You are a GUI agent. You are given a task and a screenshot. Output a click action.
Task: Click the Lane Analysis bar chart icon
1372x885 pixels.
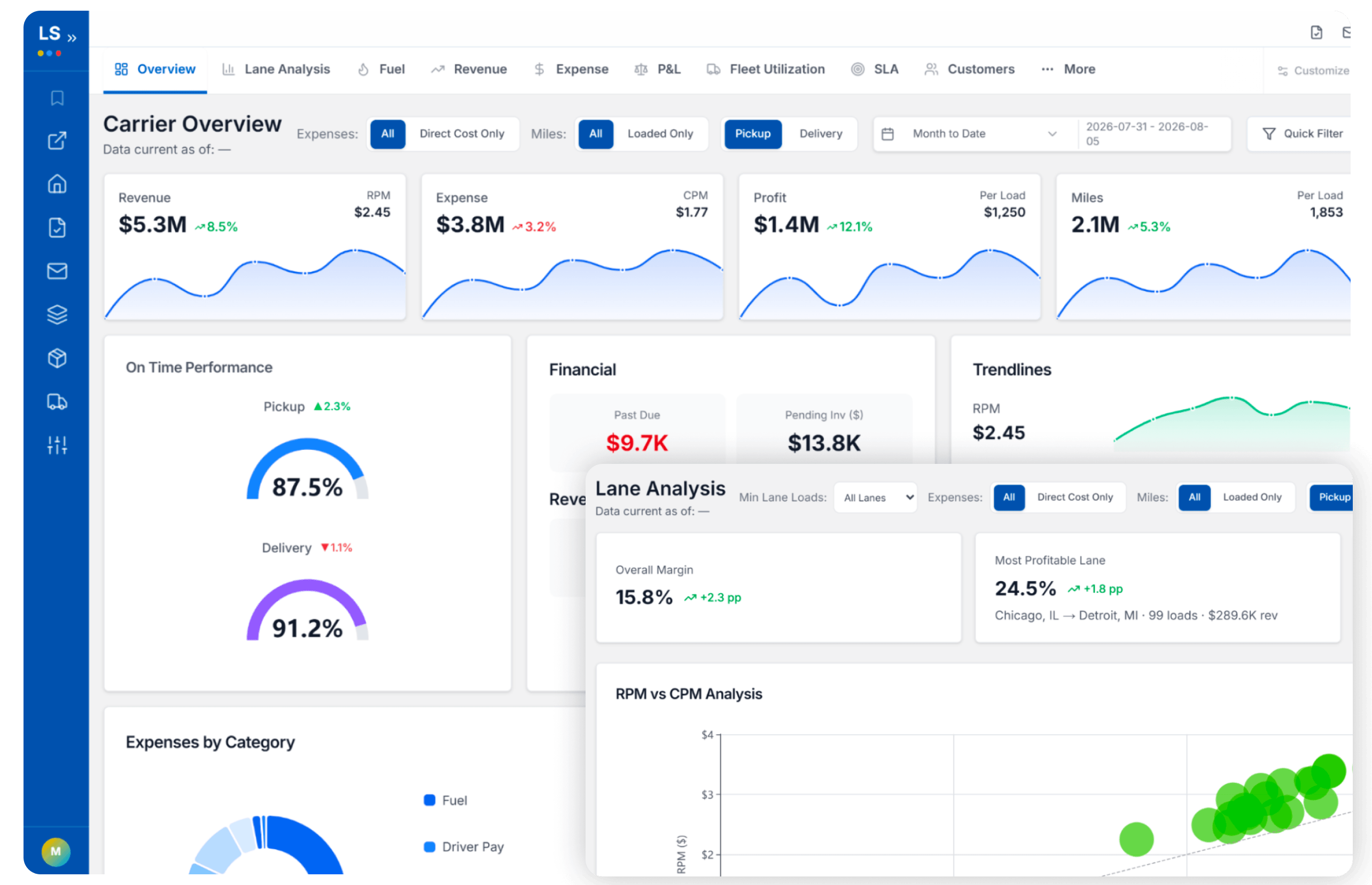tap(228, 69)
